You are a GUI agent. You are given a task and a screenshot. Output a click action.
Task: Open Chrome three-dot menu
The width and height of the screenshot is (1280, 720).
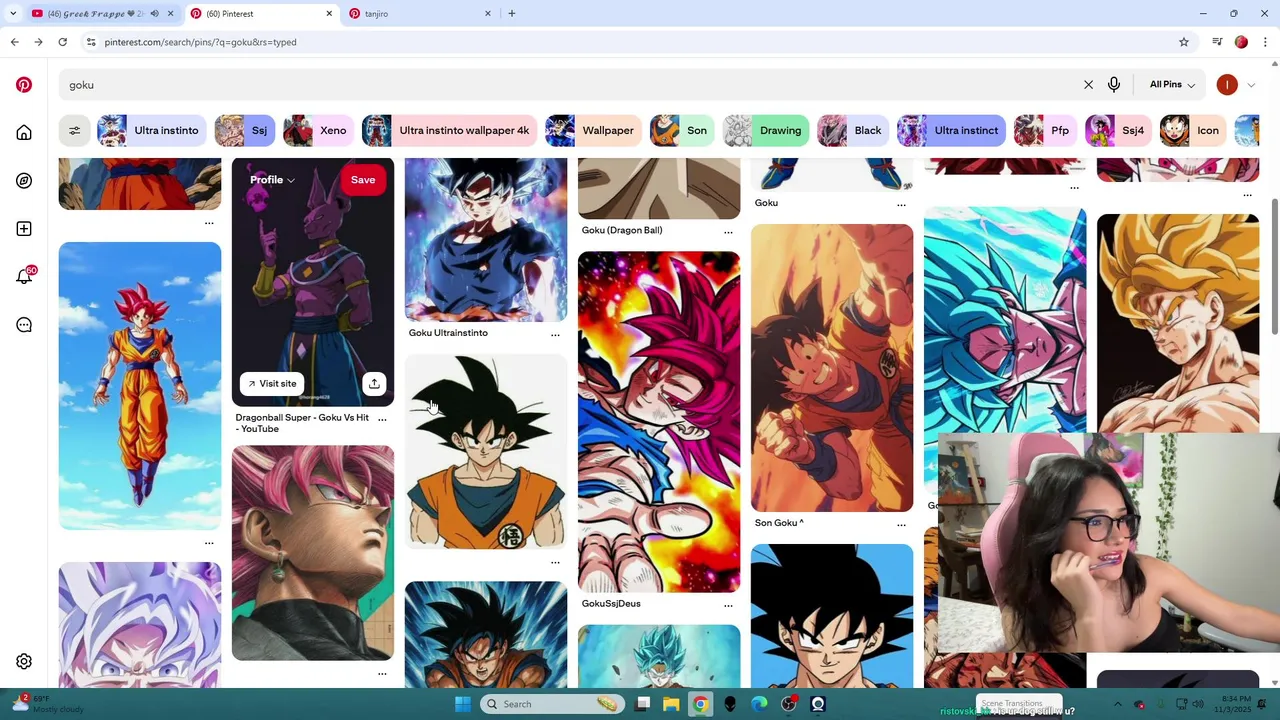pos(1265,42)
